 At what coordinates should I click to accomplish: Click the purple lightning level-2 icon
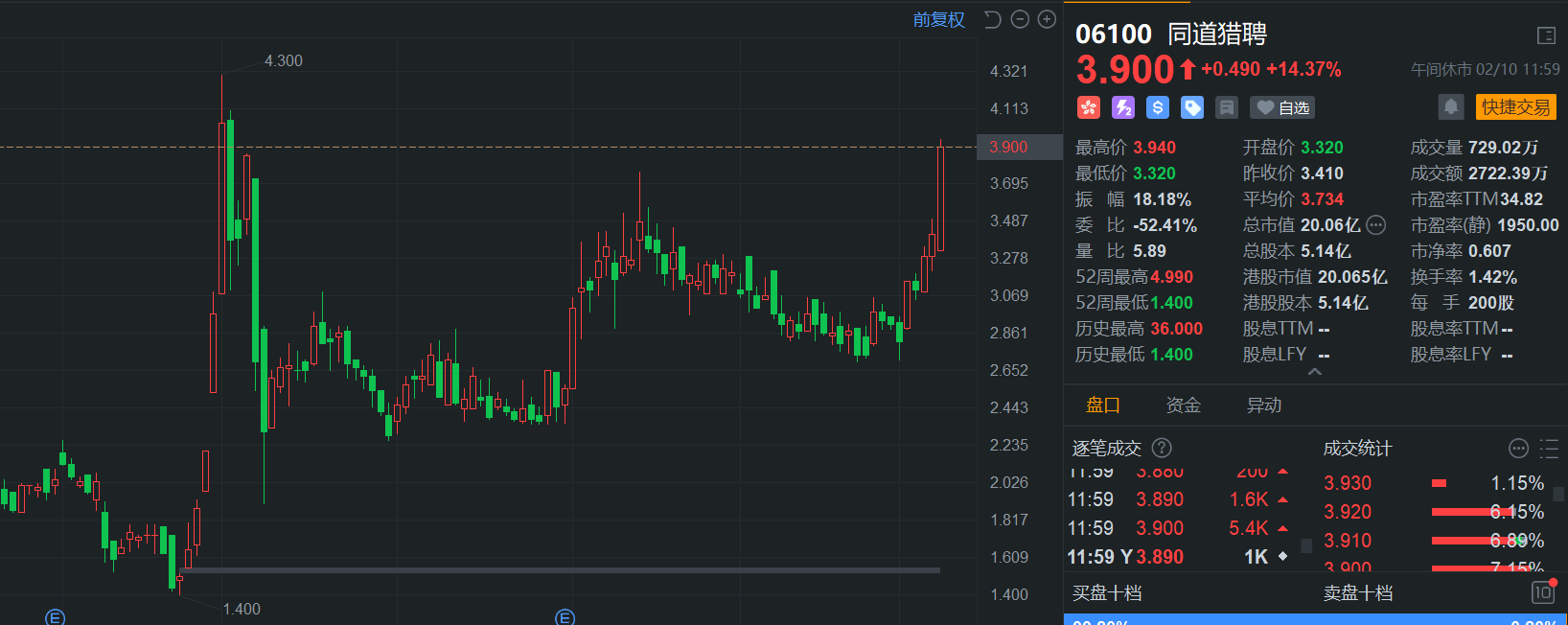click(x=1122, y=107)
